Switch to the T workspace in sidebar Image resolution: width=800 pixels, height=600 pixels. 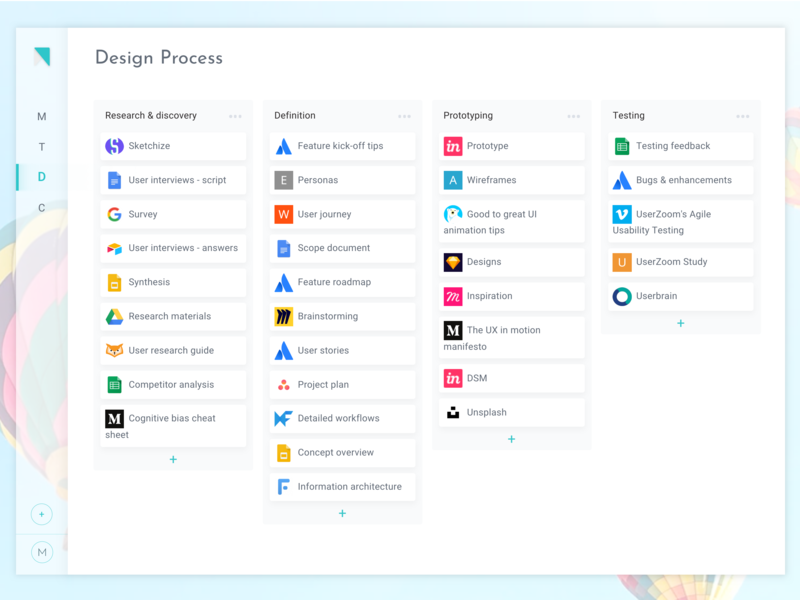[x=42, y=147]
